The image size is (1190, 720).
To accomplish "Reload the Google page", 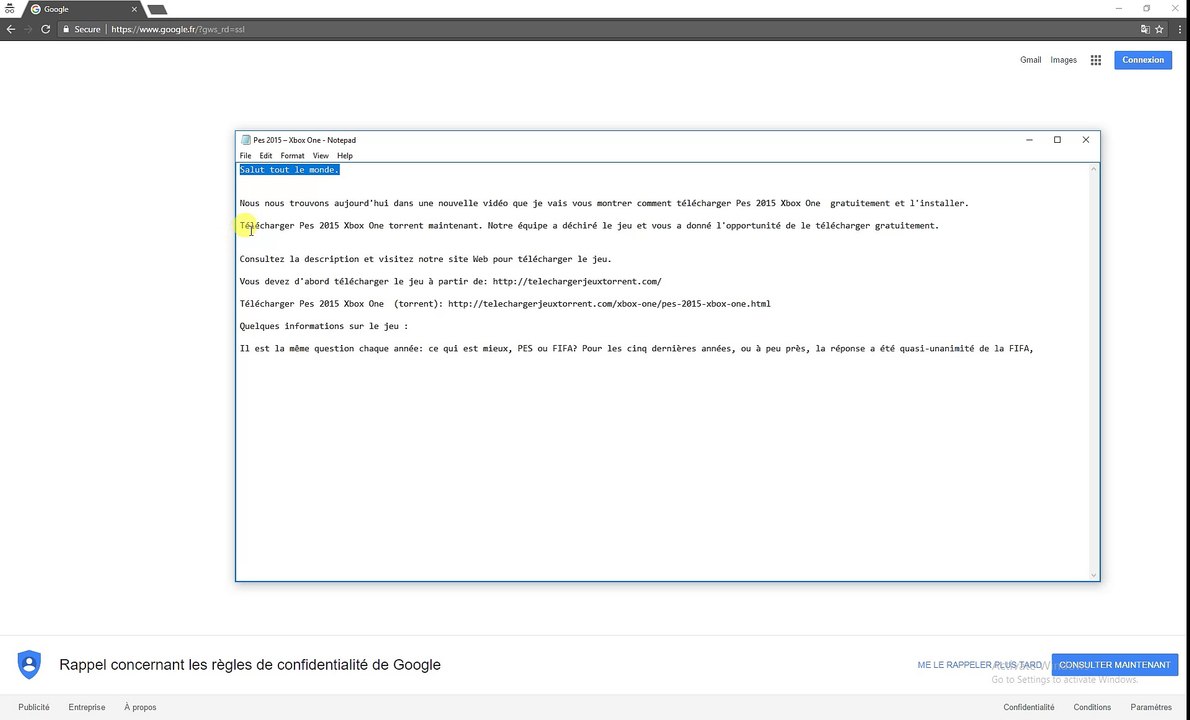I will pos(46,30).
